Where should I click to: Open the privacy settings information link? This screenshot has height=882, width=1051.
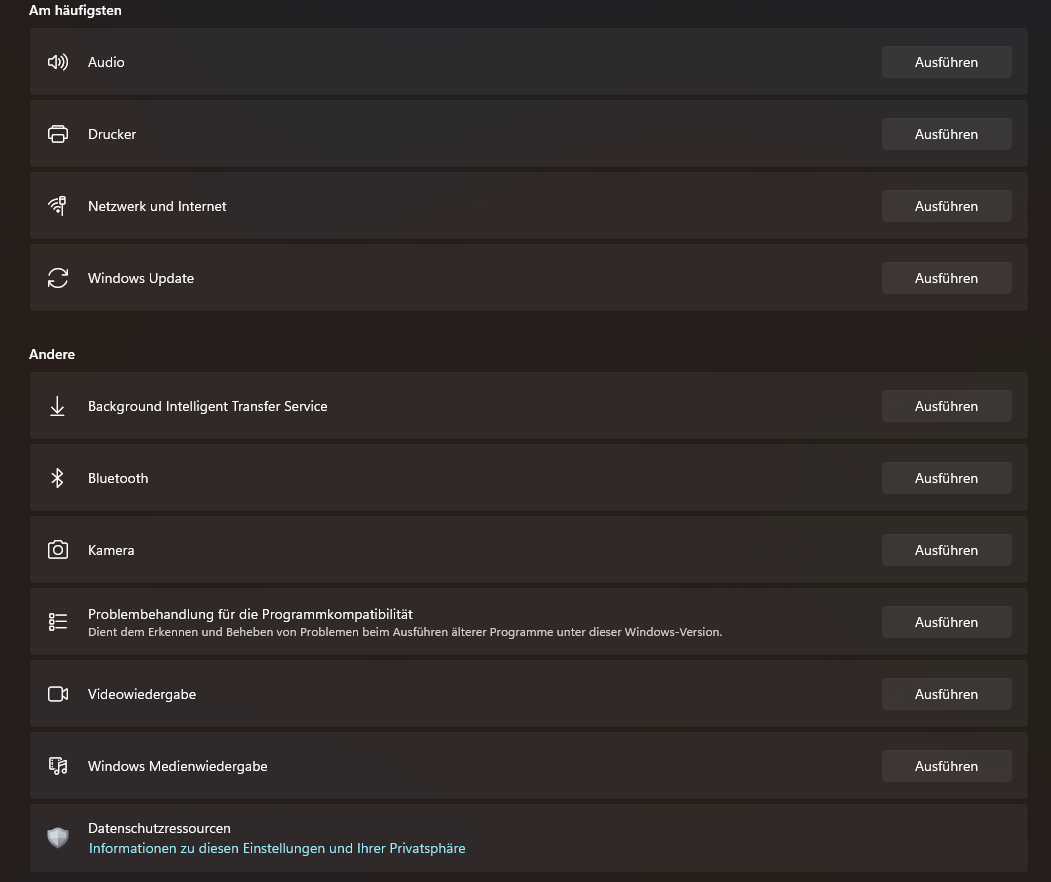(x=277, y=848)
